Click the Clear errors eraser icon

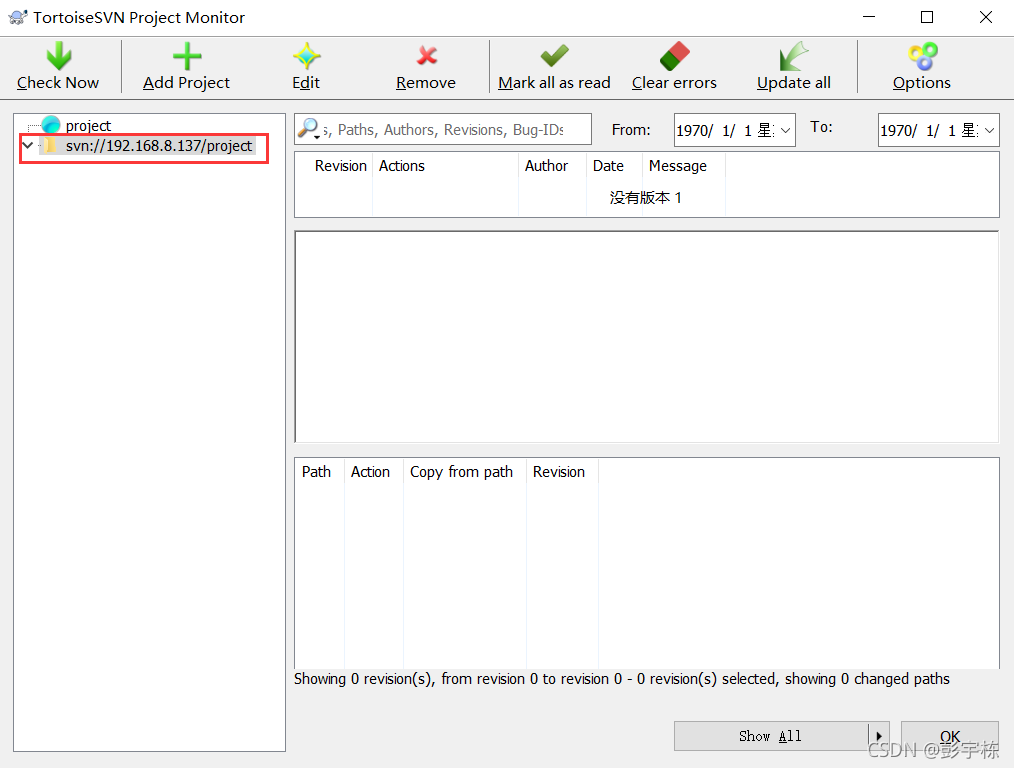(674, 56)
